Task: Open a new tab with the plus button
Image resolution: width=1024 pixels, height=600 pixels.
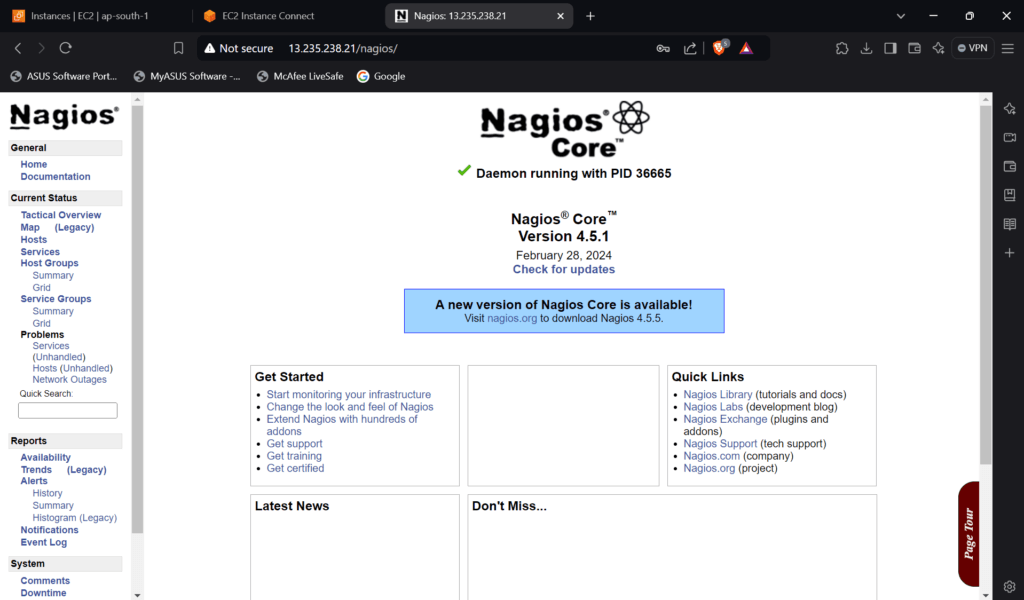Action: tap(590, 16)
